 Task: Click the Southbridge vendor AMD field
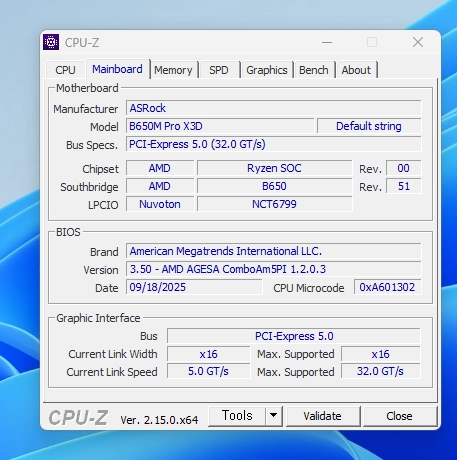pyautogui.click(x=160, y=186)
